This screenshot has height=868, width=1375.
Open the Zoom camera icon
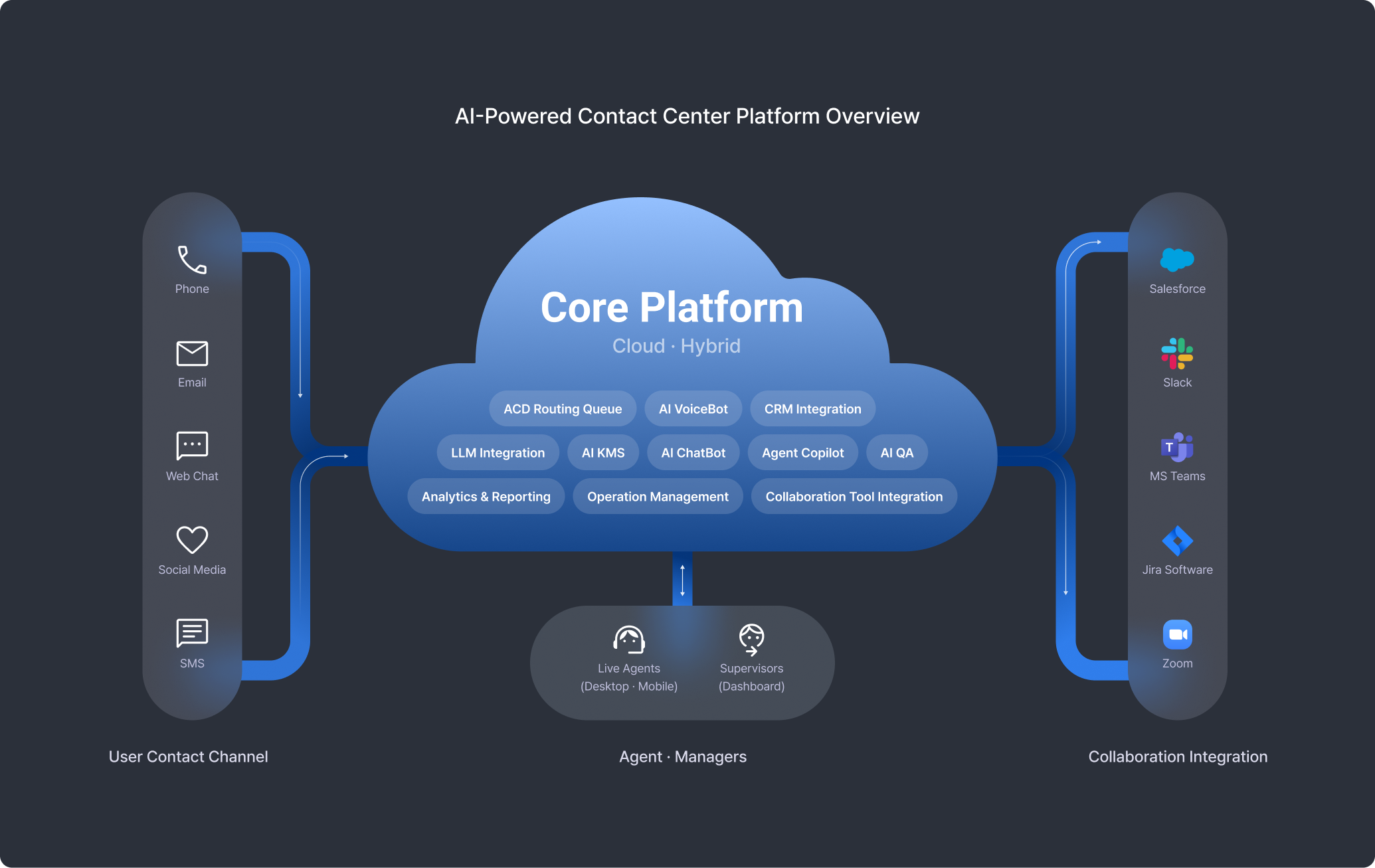[1177, 634]
